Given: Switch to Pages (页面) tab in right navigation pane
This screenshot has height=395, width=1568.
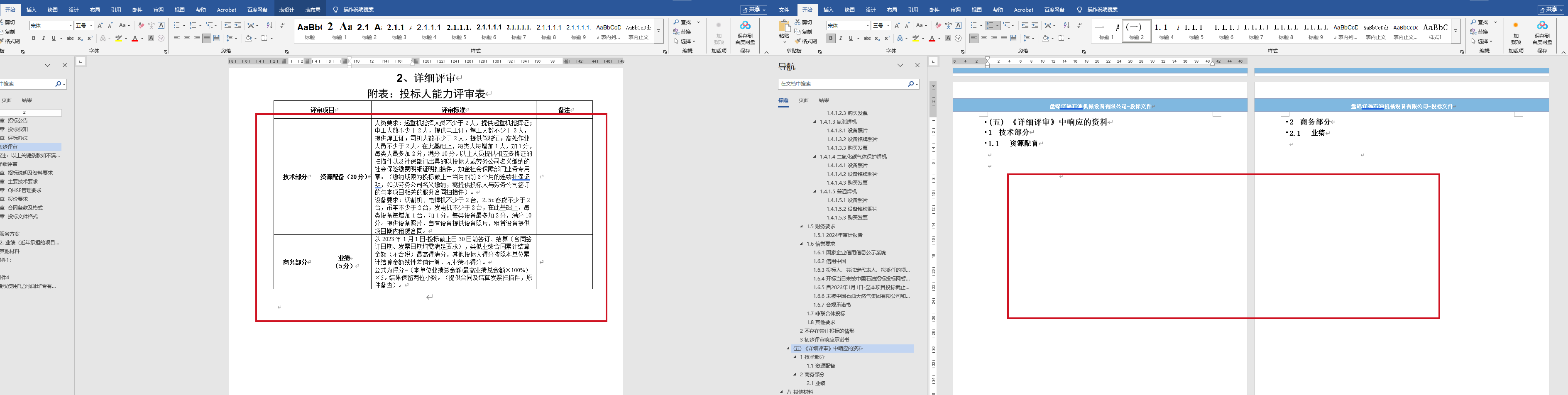Looking at the screenshot, I should pyautogui.click(x=803, y=100).
